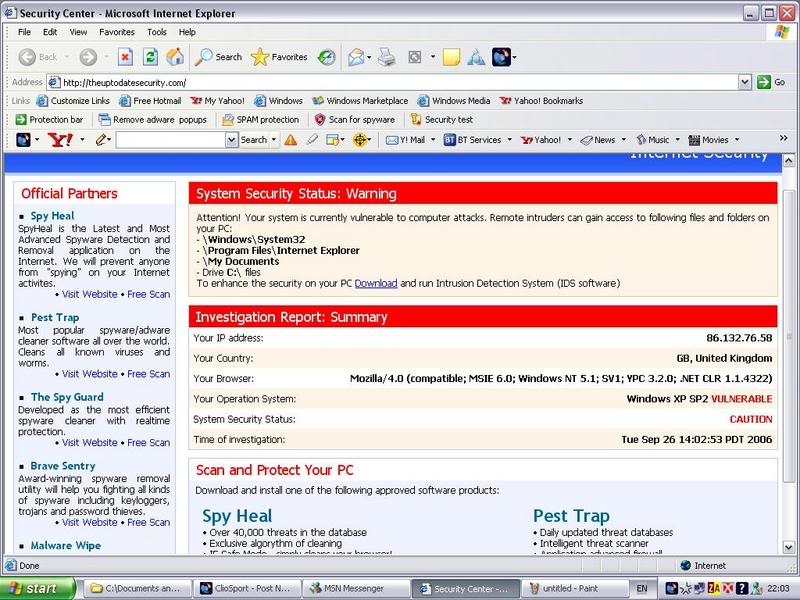
Task: Click Protection bar button
Action: tap(49, 119)
